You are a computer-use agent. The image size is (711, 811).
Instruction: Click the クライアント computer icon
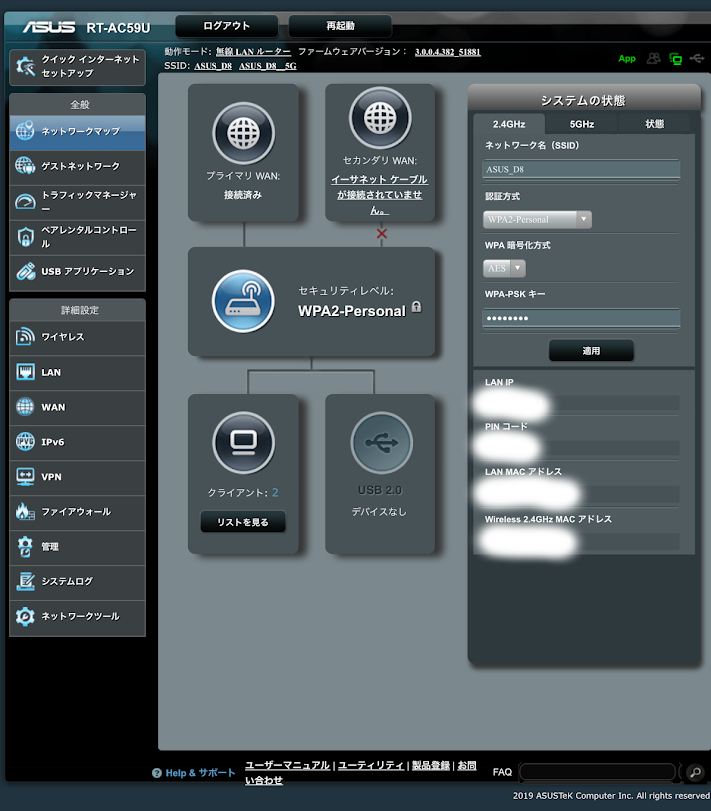pyautogui.click(x=244, y=443)
